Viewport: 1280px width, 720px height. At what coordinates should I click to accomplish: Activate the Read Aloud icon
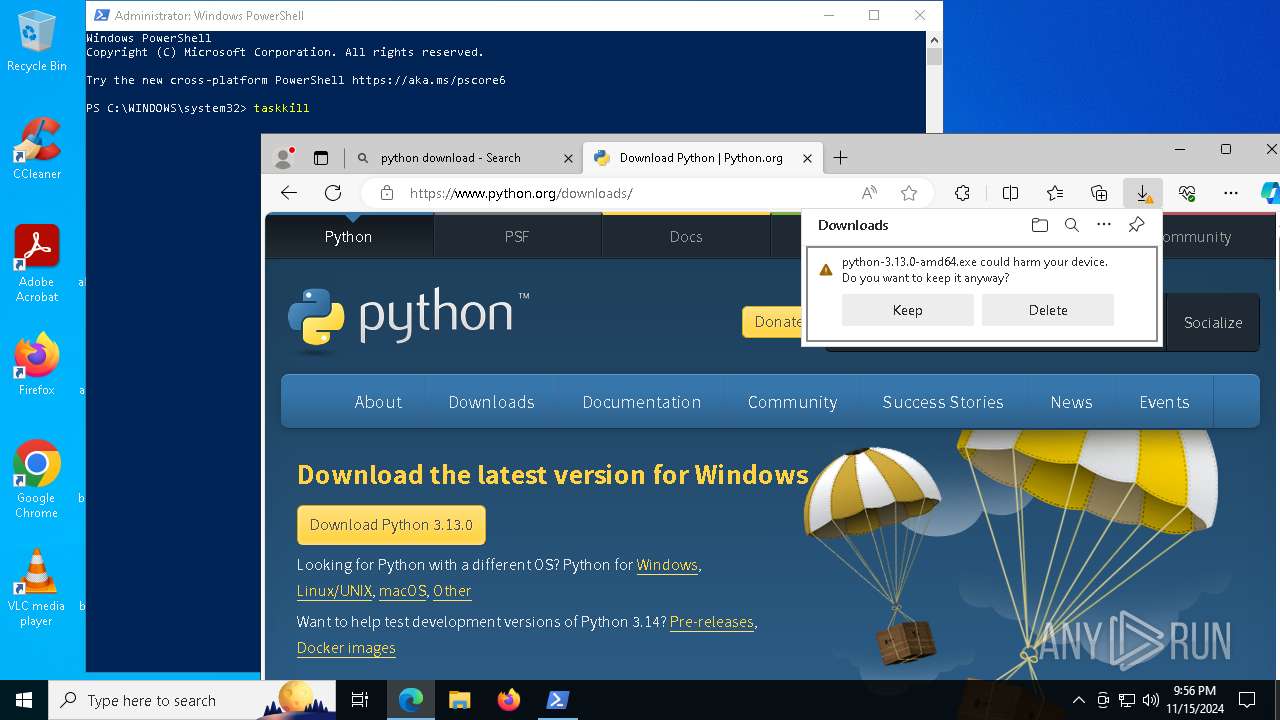click(869, 193)
